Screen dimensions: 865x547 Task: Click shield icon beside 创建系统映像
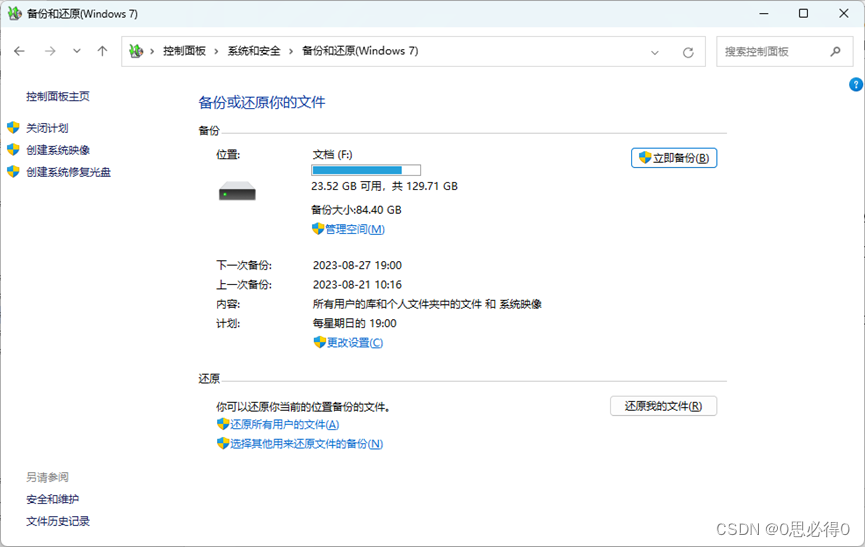pos(13,149)
